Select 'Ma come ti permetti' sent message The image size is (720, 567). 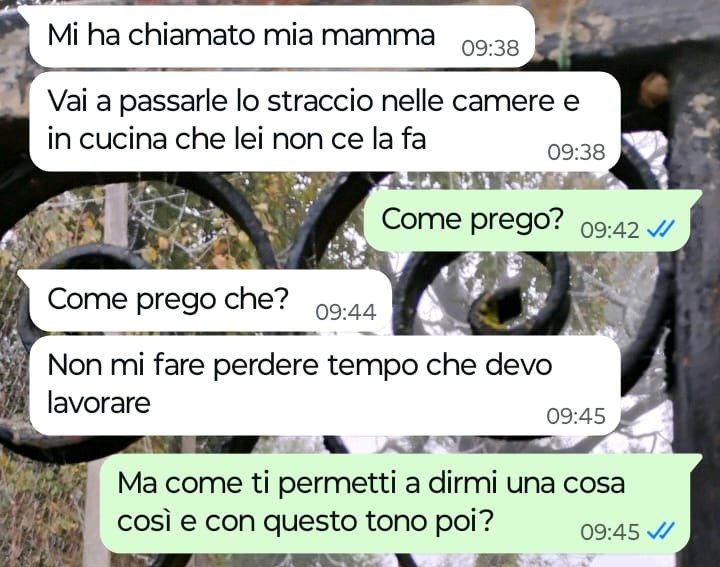click(x=400, y=504)
